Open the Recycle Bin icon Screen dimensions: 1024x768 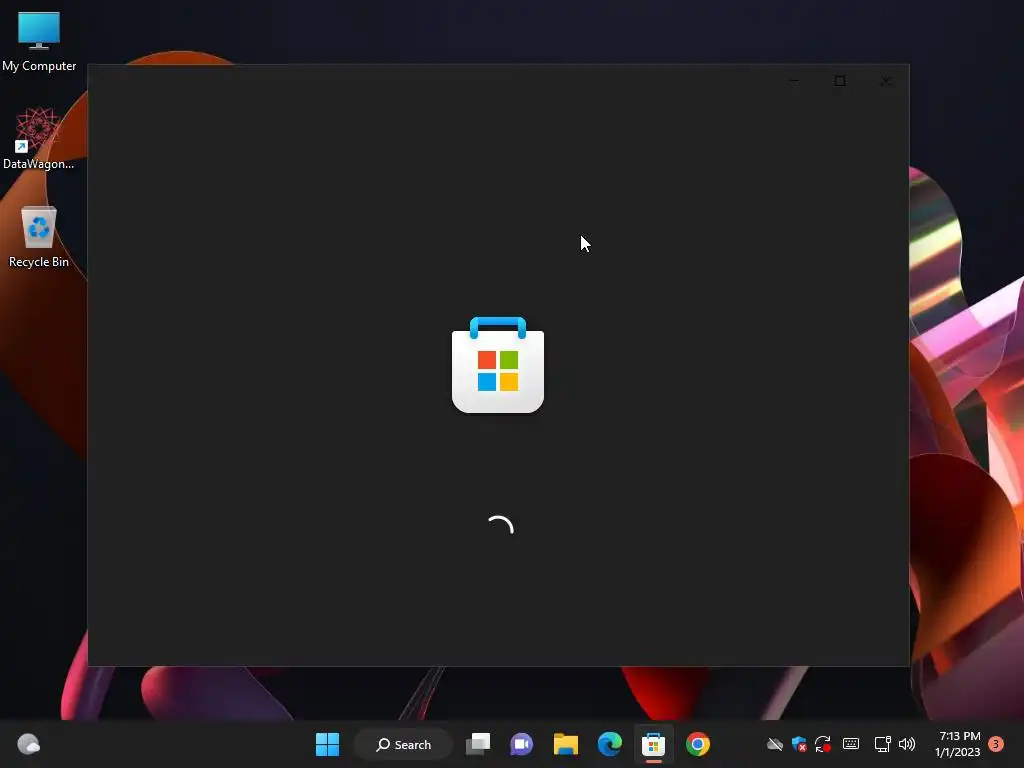pos(39,236)
